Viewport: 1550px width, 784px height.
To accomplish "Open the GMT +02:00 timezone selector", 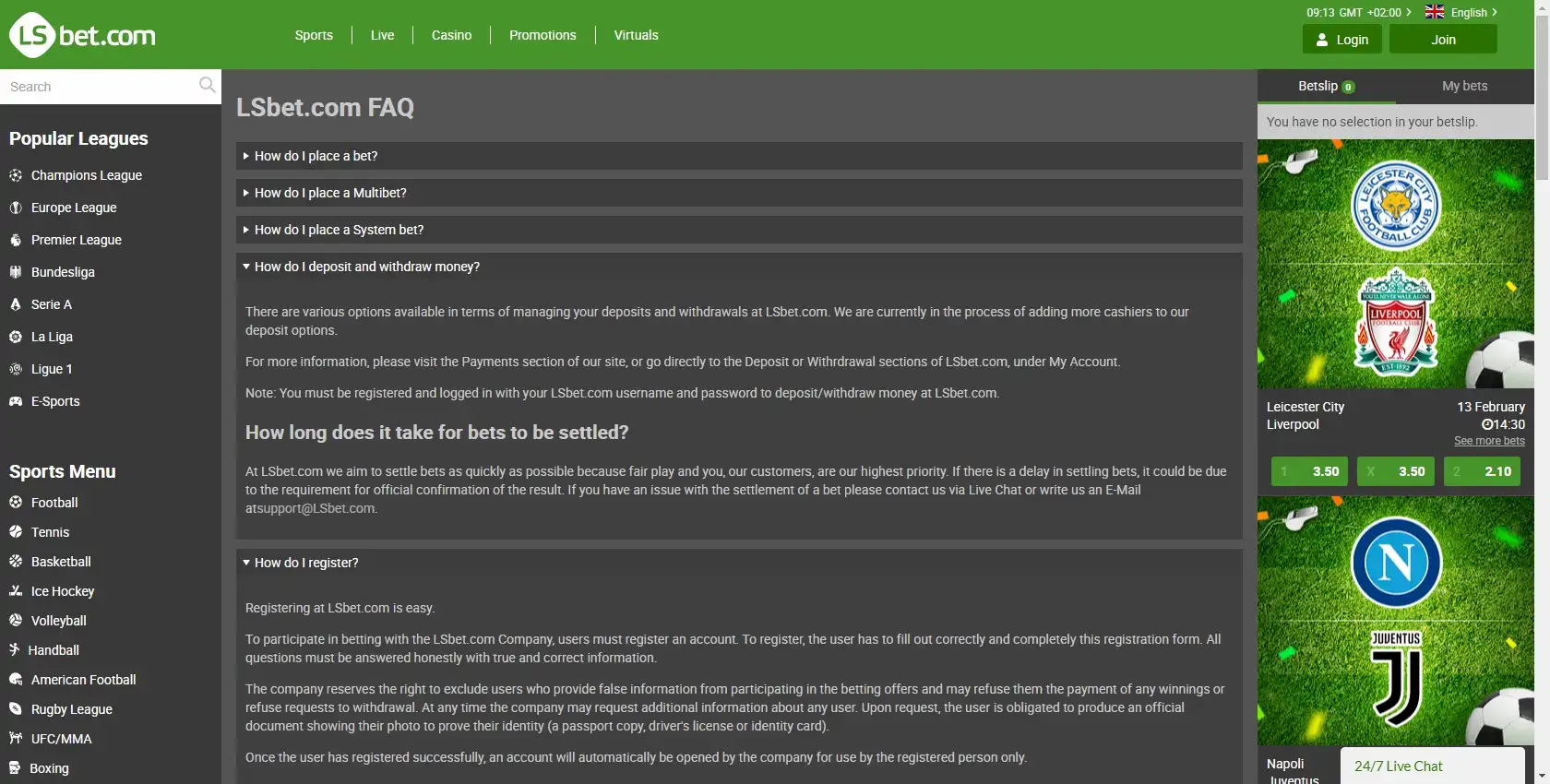I will (1358, 12).
